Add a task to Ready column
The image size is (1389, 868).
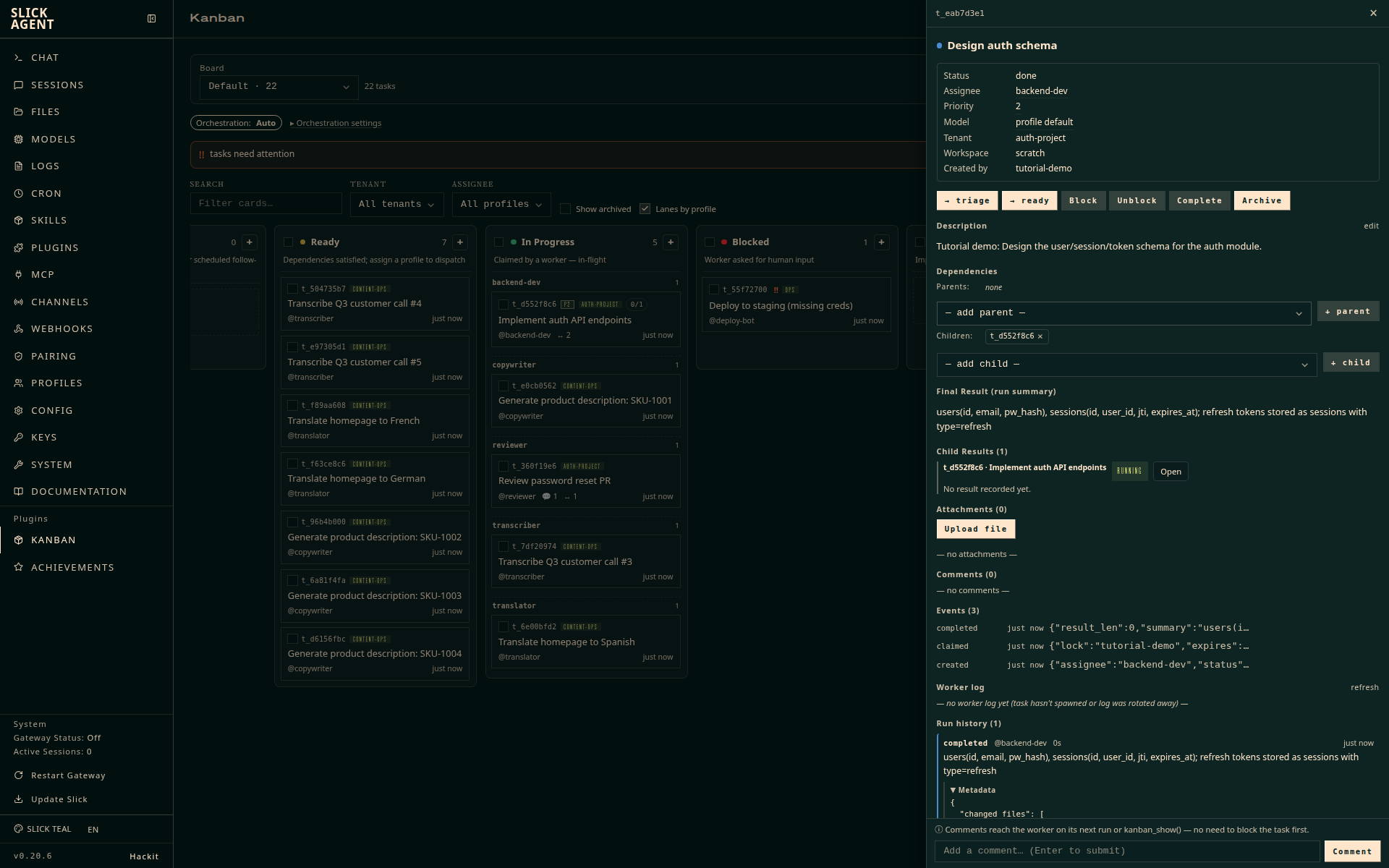point(460,242)
